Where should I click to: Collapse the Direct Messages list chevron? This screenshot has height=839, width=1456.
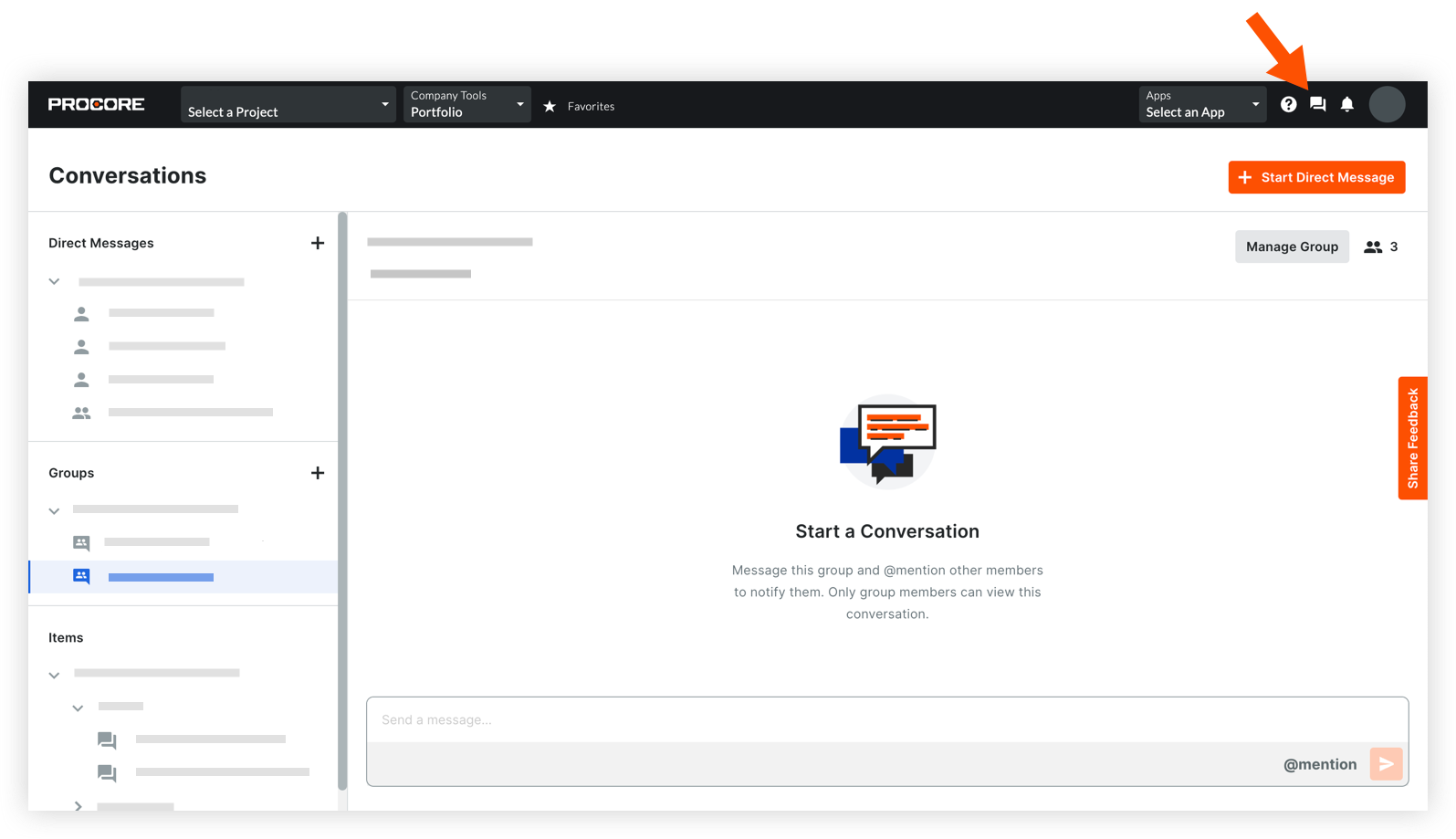pos(55,281)
